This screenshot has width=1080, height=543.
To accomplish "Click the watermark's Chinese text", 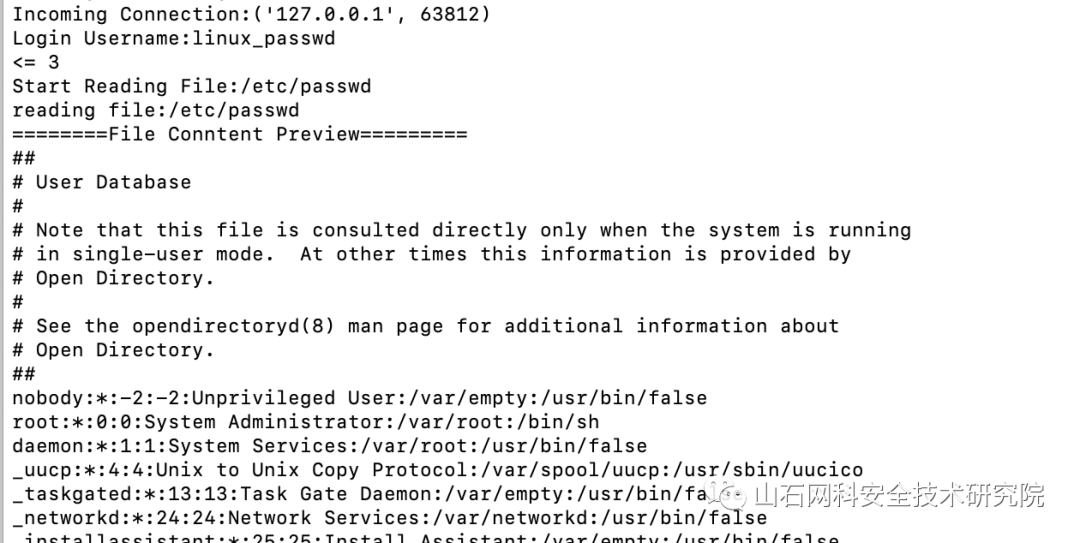I will tap(899, 495).
